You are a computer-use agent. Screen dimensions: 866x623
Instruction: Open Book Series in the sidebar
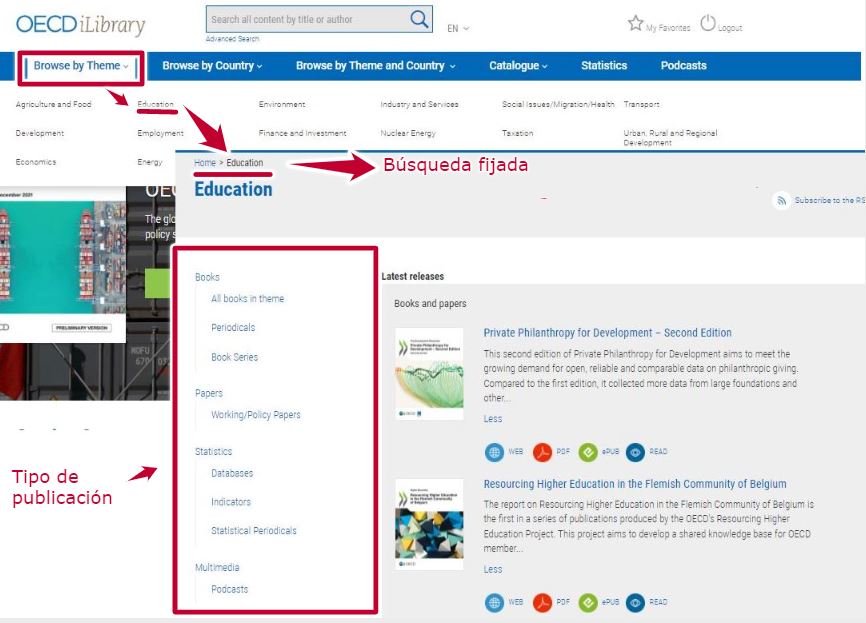(234, 357)
